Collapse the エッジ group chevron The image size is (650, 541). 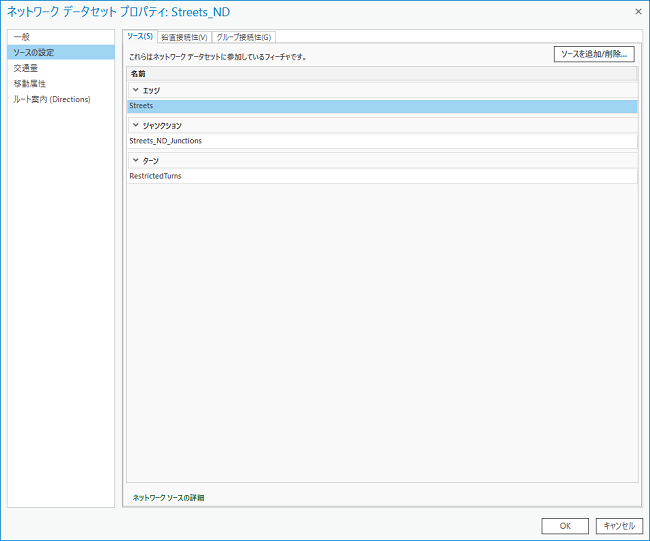click(135, 90)
